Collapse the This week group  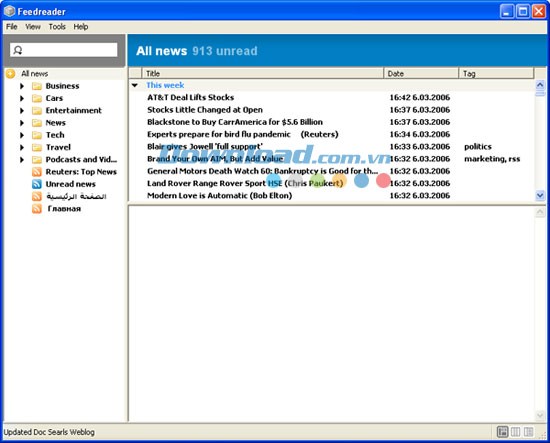point(135,85)
